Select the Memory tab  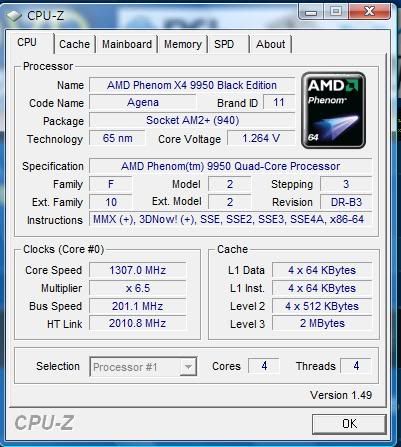coord(183,44)
